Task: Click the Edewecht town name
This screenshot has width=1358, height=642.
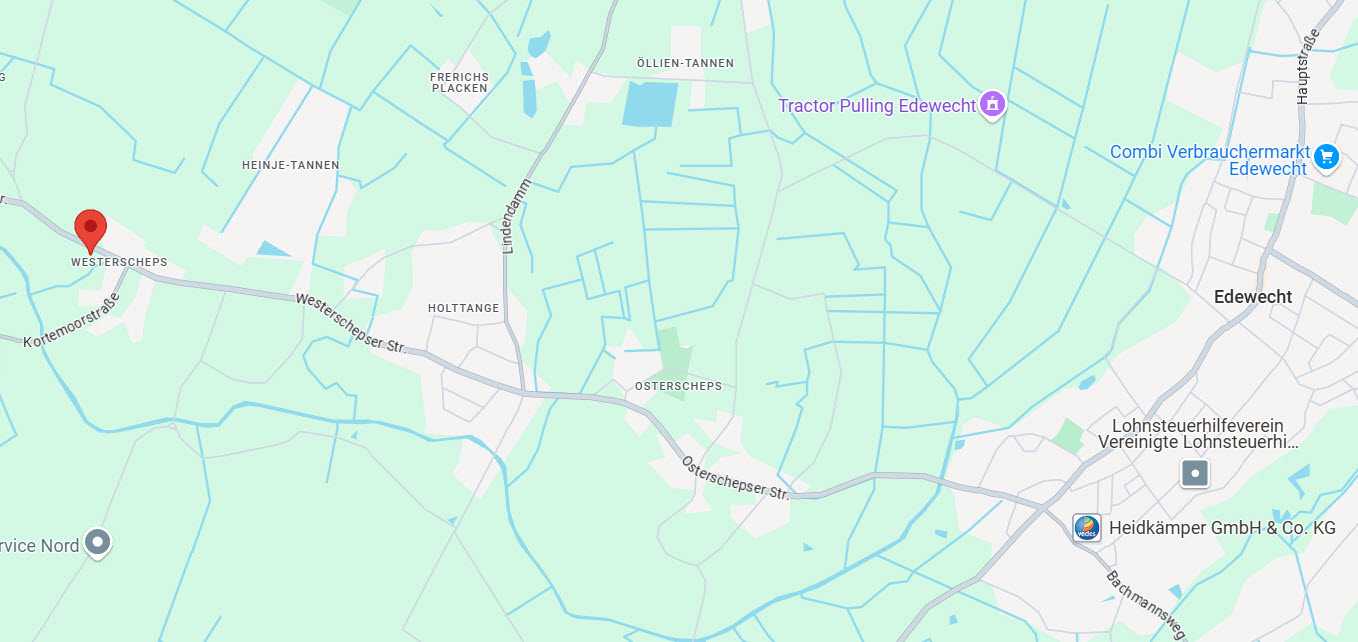Action: coord(1253,297)
